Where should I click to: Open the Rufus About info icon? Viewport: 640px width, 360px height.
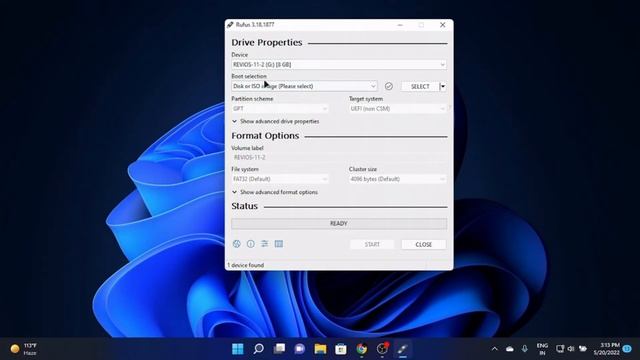click(x=251, y=244)
